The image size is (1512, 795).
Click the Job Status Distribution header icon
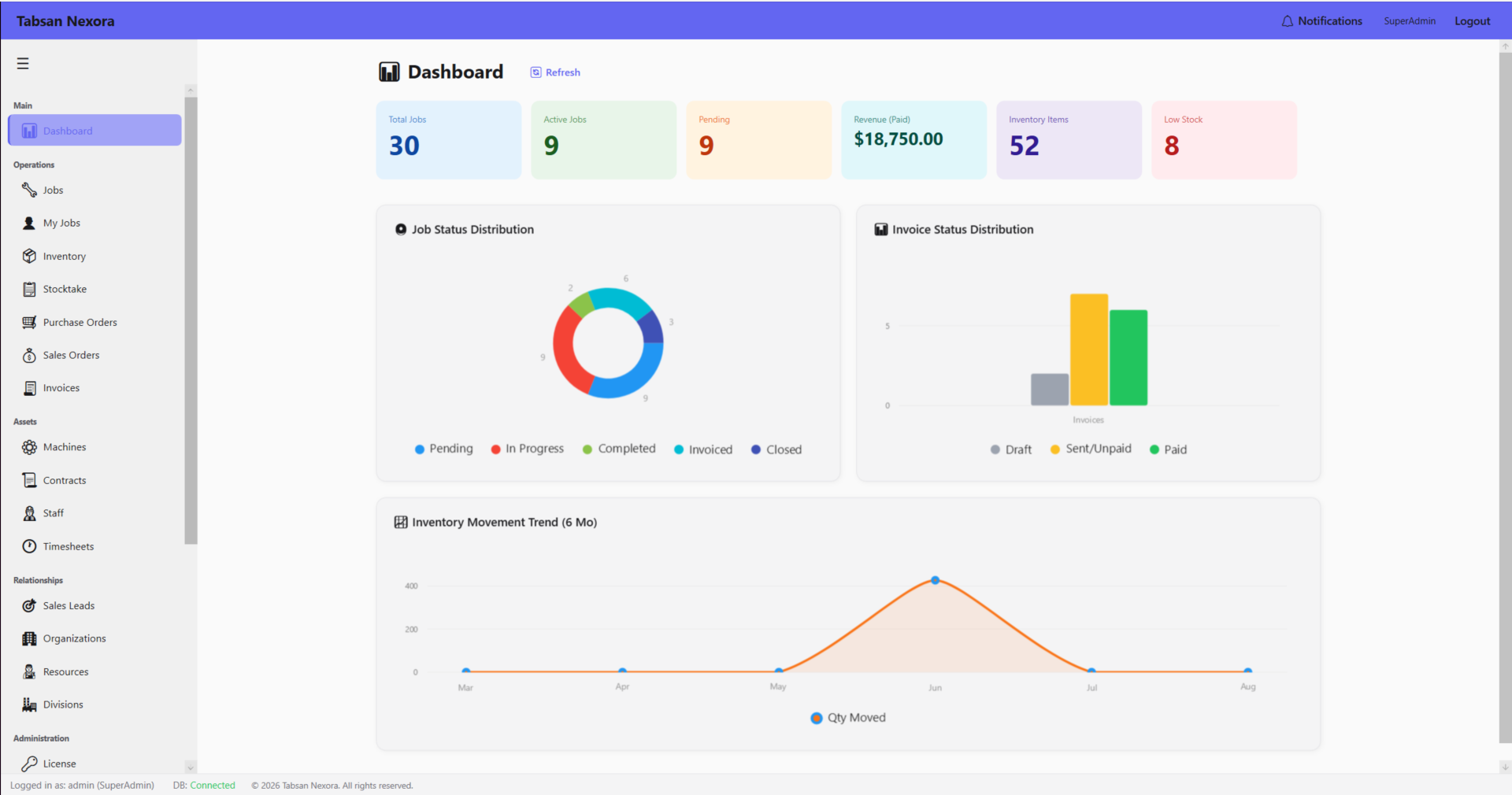[x=401, y=229]
